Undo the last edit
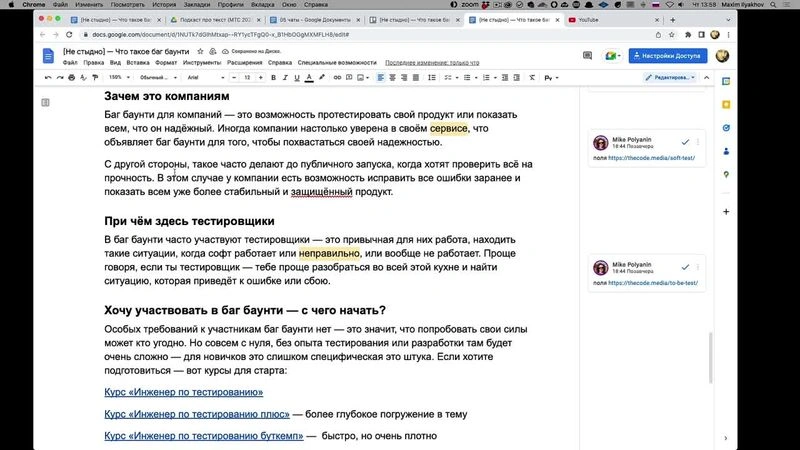The height and width of the screenshot is (450, 800). [48, 78]
